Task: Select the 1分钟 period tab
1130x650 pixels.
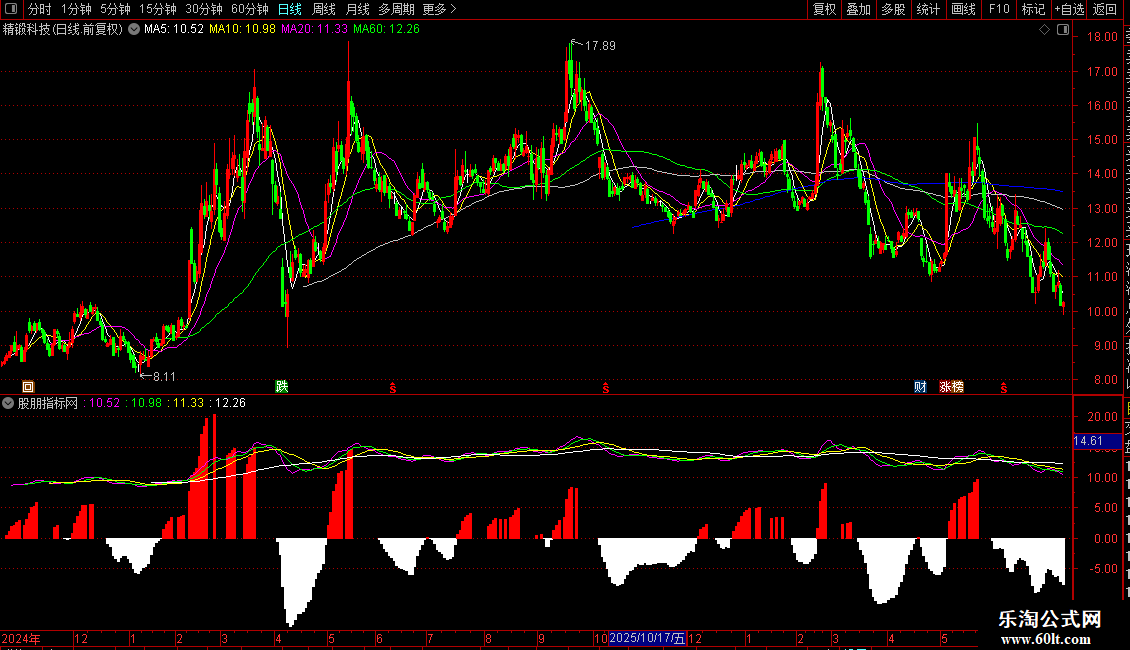Action: point(76,9)
